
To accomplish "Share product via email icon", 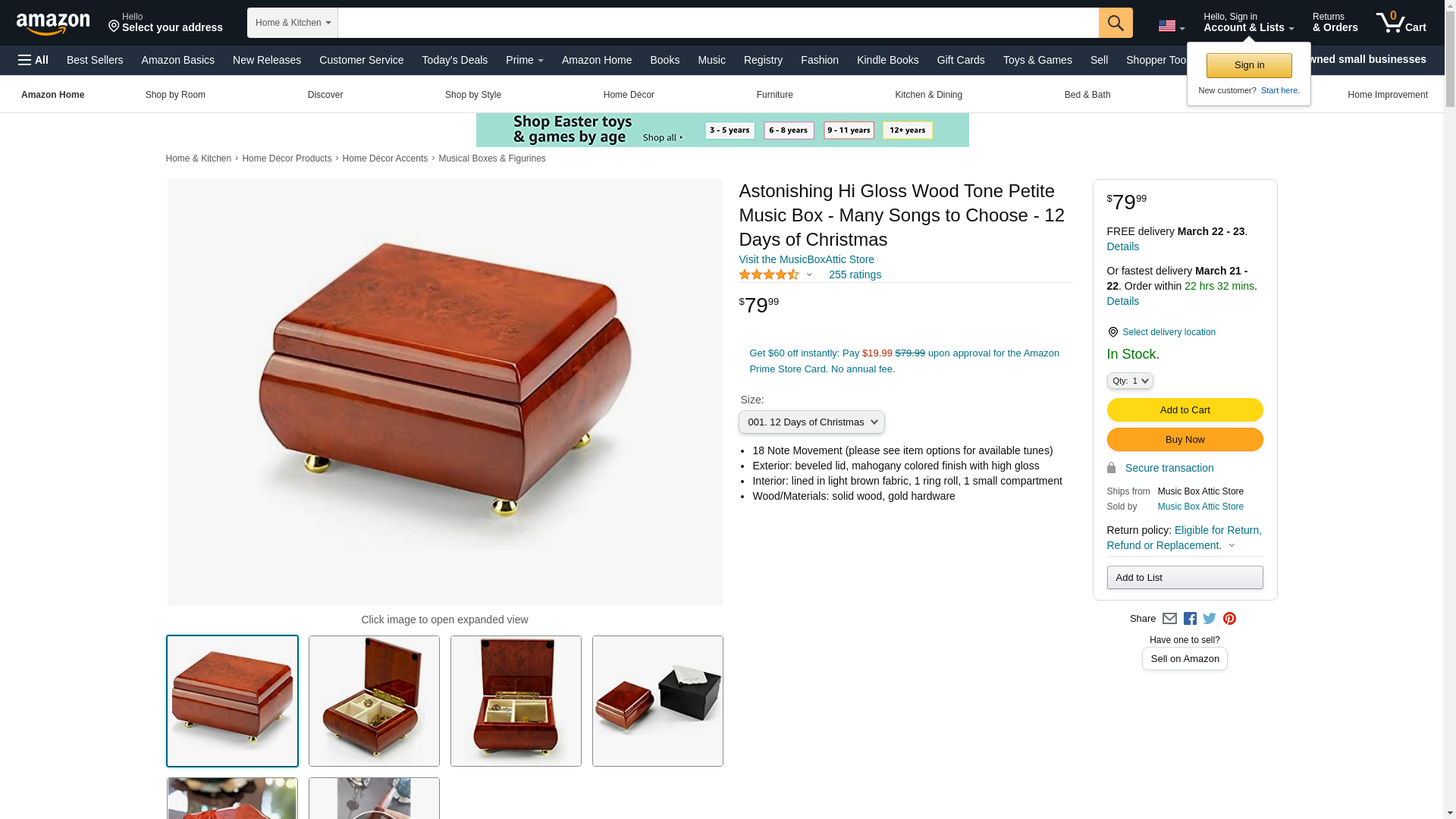I will click(1169, 619).
